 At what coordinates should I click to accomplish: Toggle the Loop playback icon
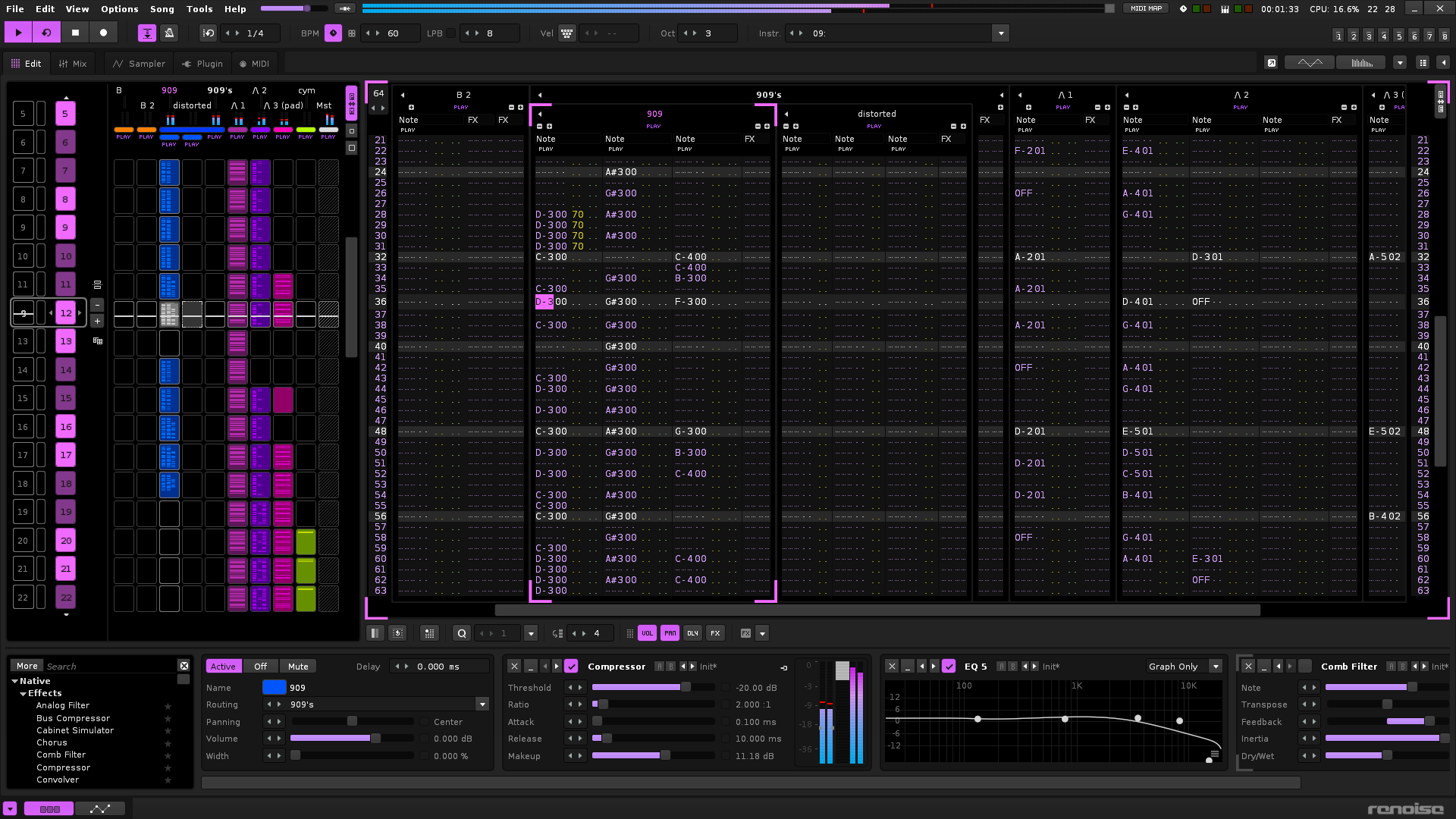point(46,33)
